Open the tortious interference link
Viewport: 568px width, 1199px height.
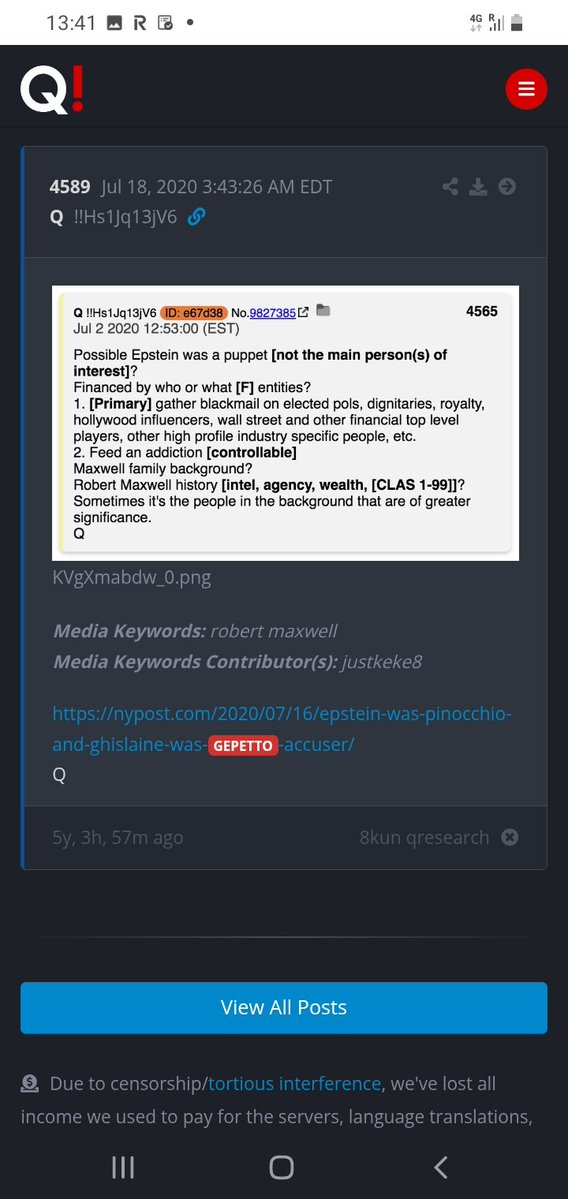pyautogui.click(x=294, y=1084)
